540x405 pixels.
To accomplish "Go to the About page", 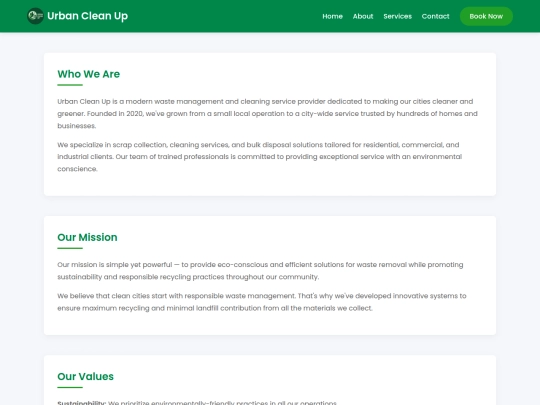I will point(363,16).
